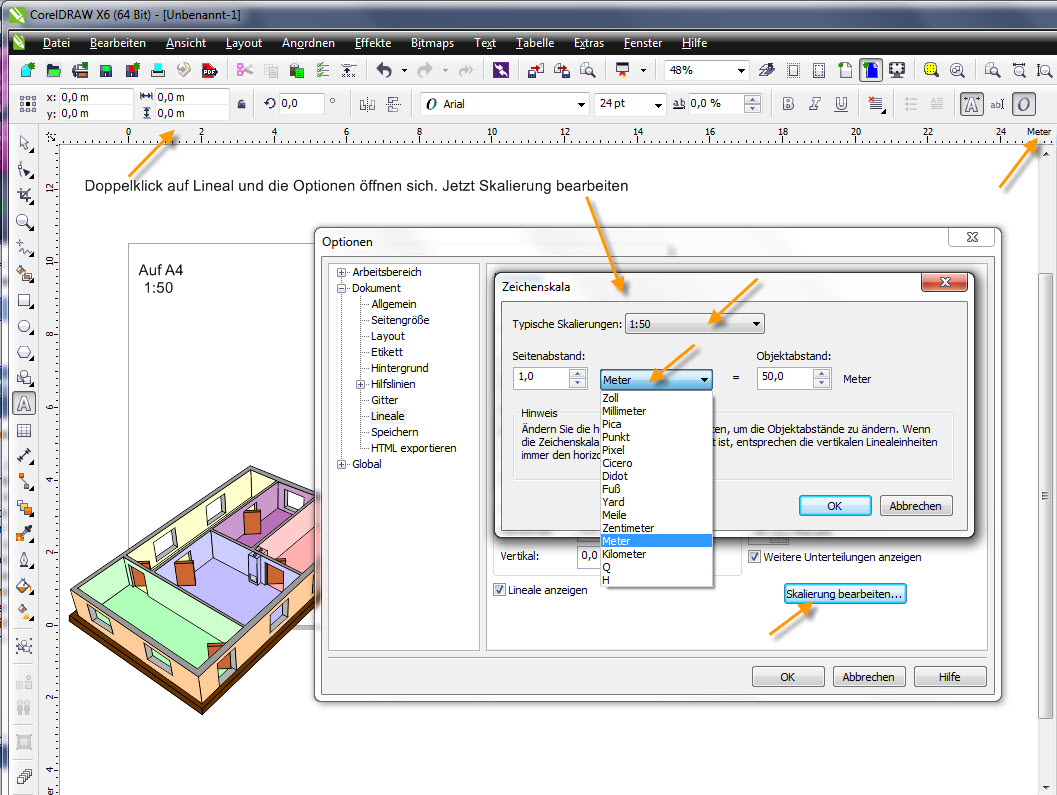Click Abbrechen in the Optionen dialog
Image resolution: width=1057 pixels, height=795 pixels.
click(868, 676)
